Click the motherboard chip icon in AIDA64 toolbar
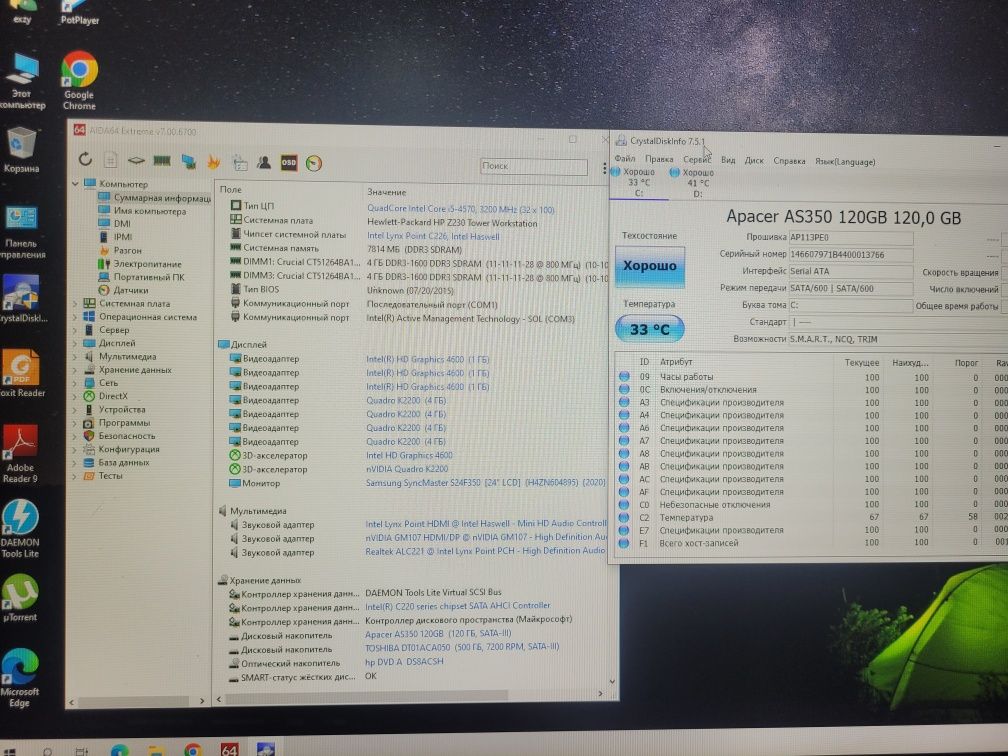Screen dimensions: 1008x756 point(136,160)
